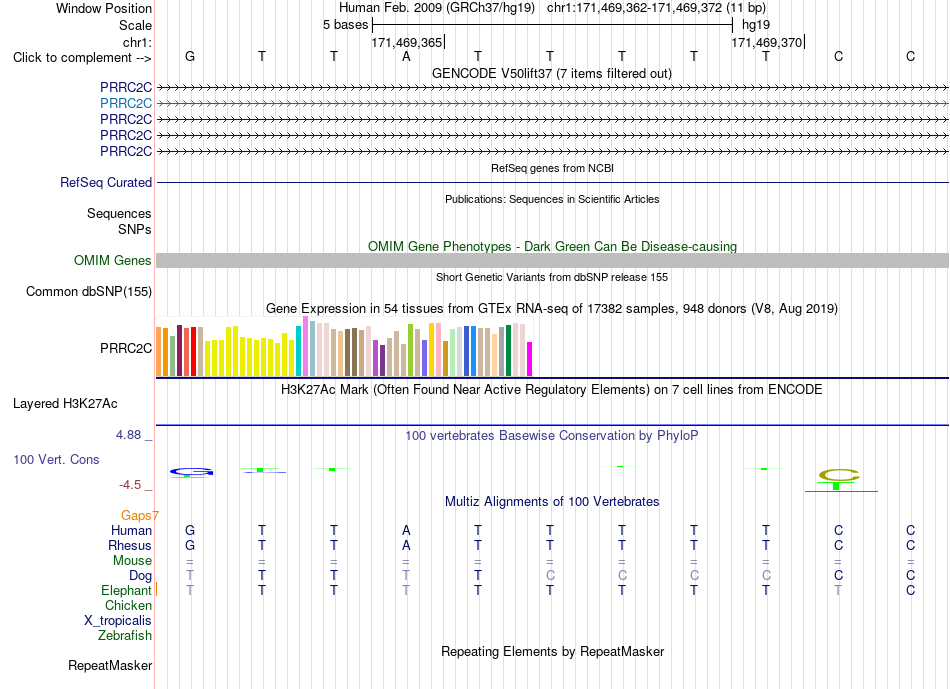Click the Chicken species label
The height and width of the screenshot is (689, 950).
[x=128, y=605]
